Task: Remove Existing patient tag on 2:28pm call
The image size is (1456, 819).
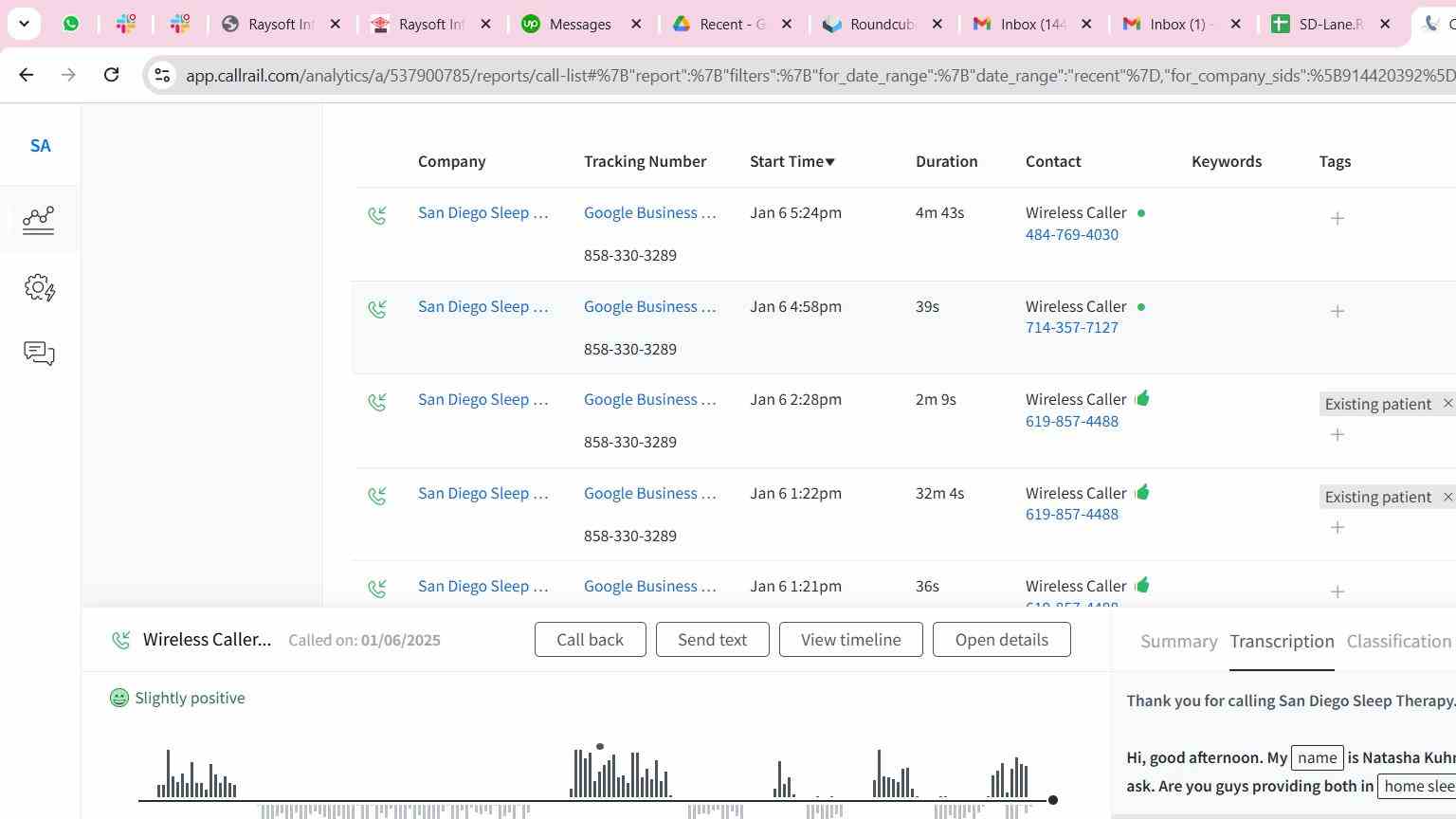Action: coord(1447,404)
